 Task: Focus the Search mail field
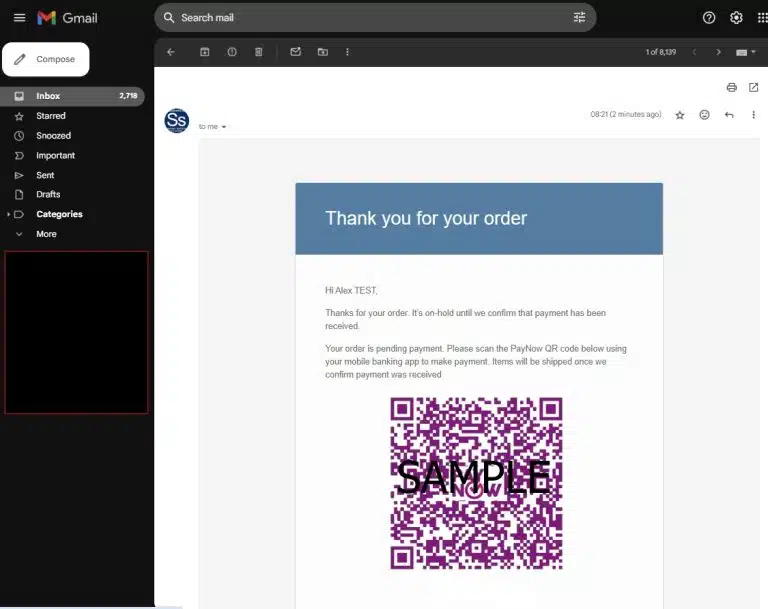coord(375,18)
